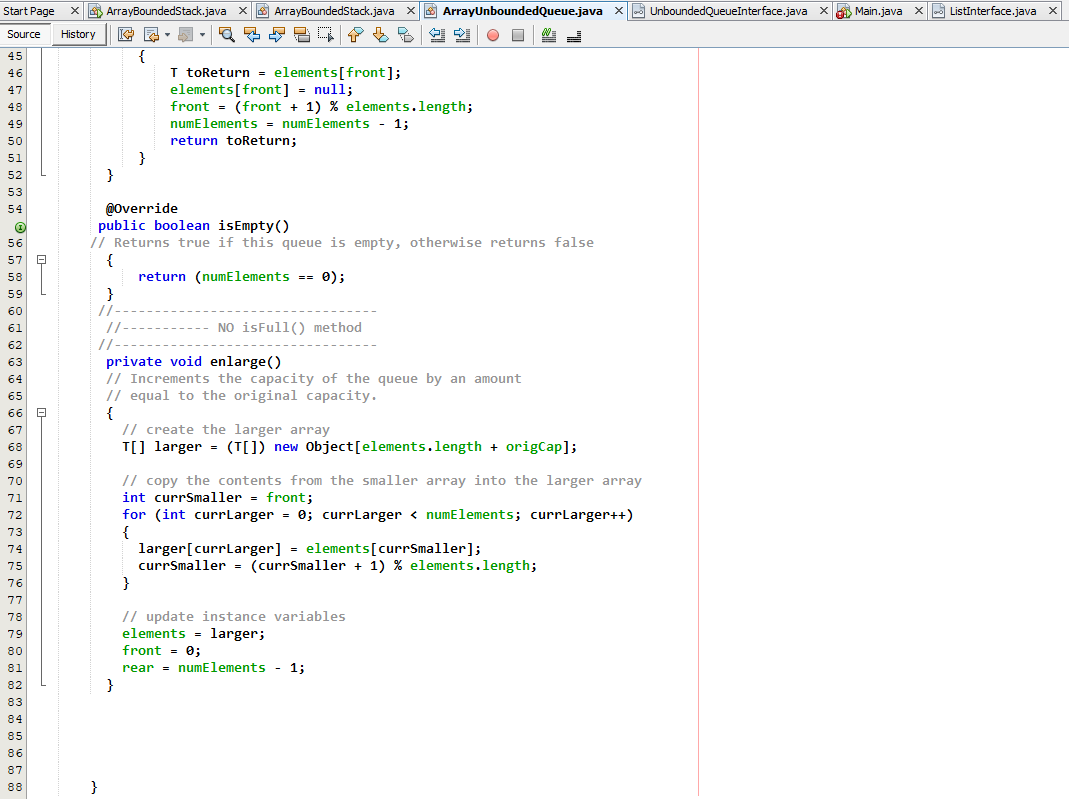
Task: Click 'public boolean isEmpty()' declaration
Action: (194, 226)
